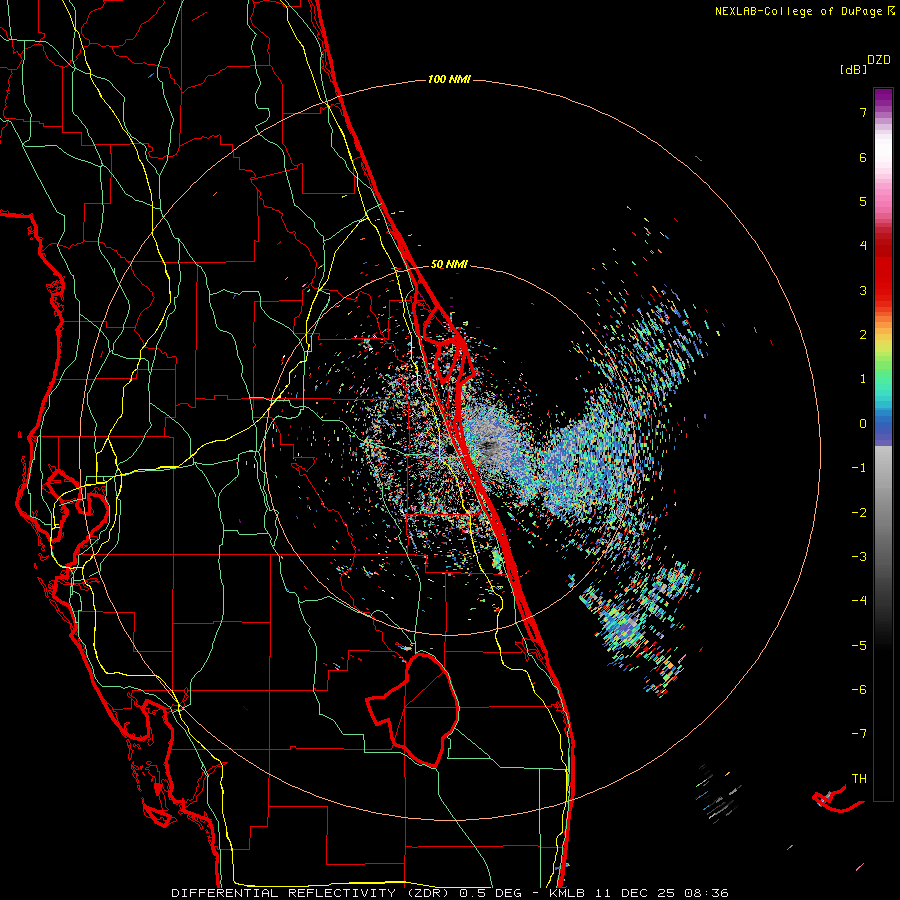Screen dimensions: 900x900
Task: Click the red band of the color bar
Action: (883, 270)
